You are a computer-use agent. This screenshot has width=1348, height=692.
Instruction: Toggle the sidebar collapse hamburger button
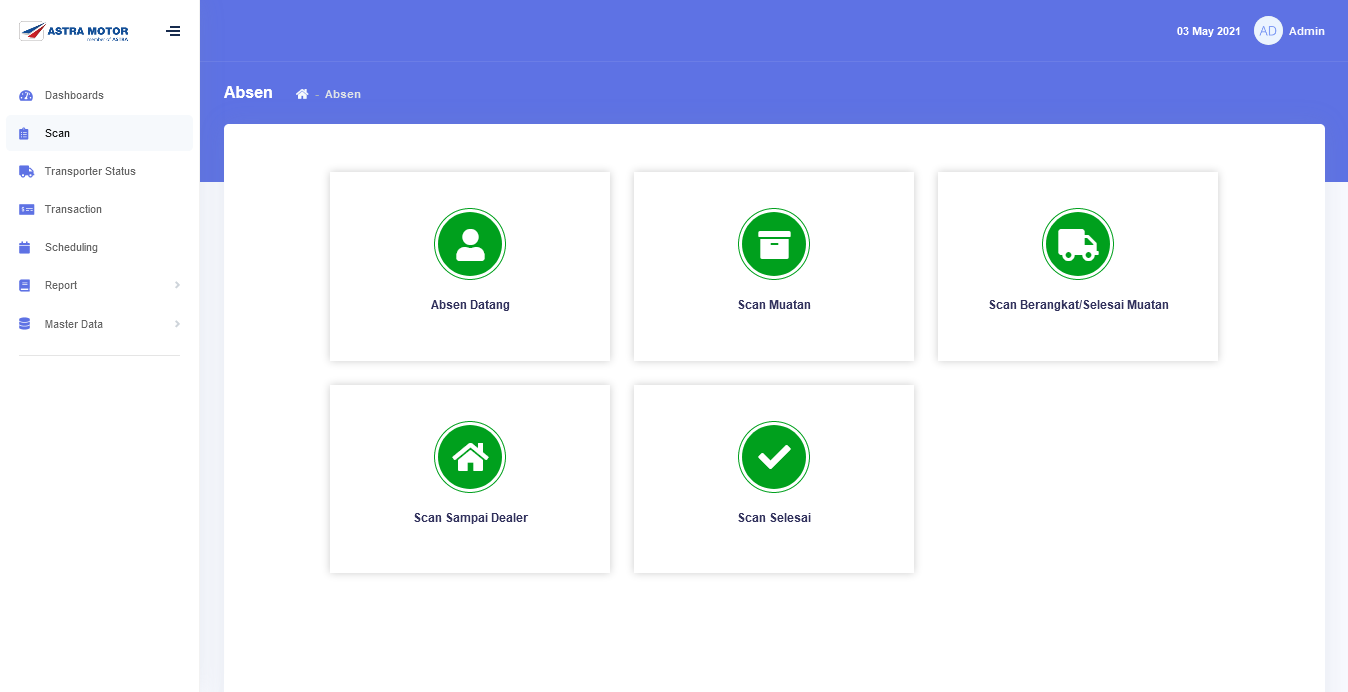click(x=173, y=31)
